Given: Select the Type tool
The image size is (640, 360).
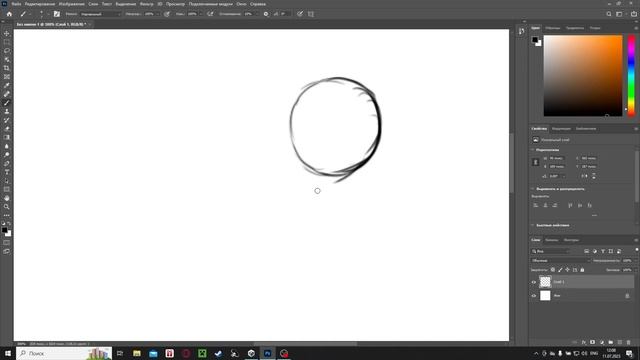Looking at the screenshot, I should point(7,172).
